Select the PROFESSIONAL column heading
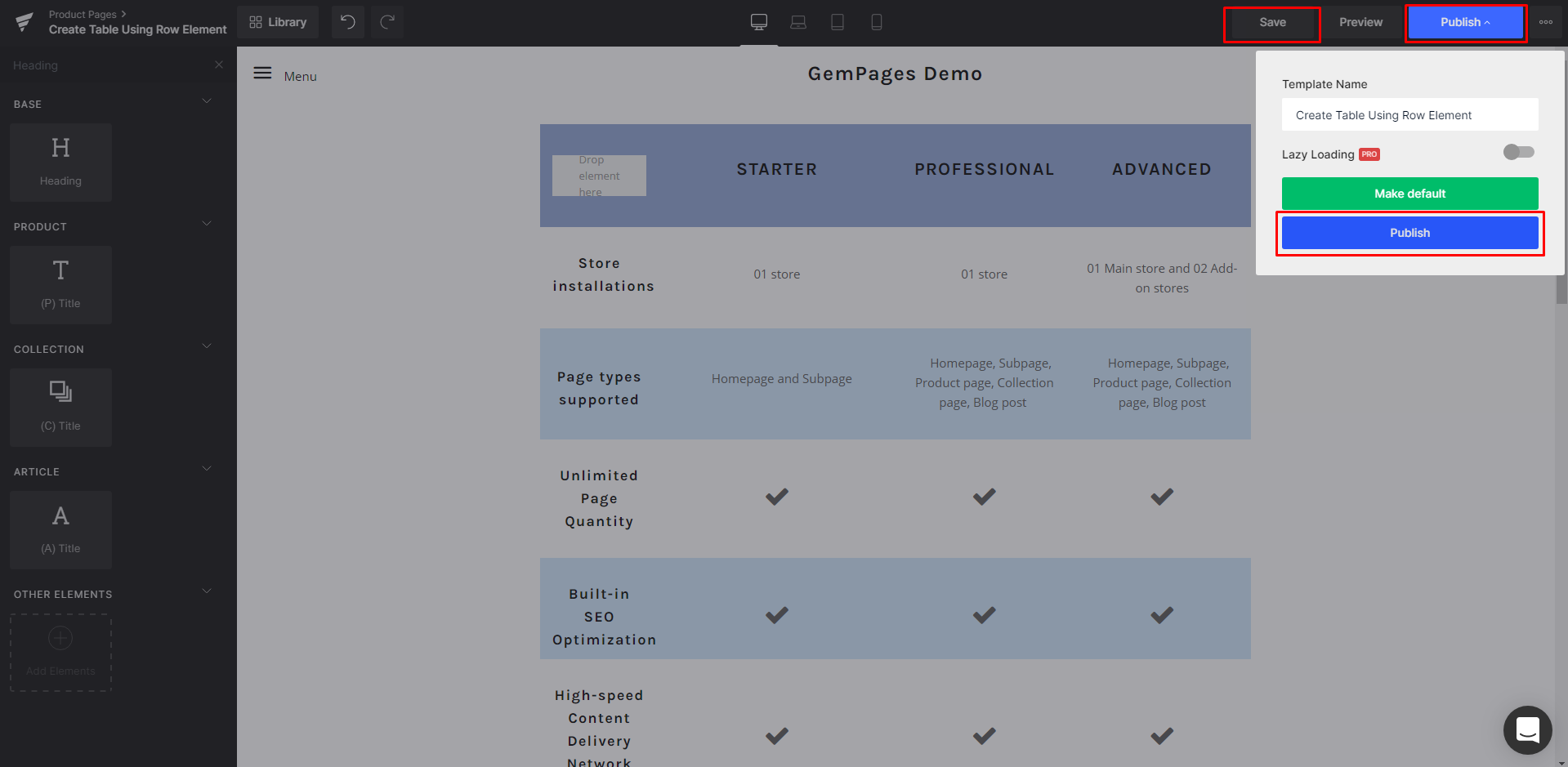The image size is (1568, 767). pyautogui.click(x=985, y=169)
